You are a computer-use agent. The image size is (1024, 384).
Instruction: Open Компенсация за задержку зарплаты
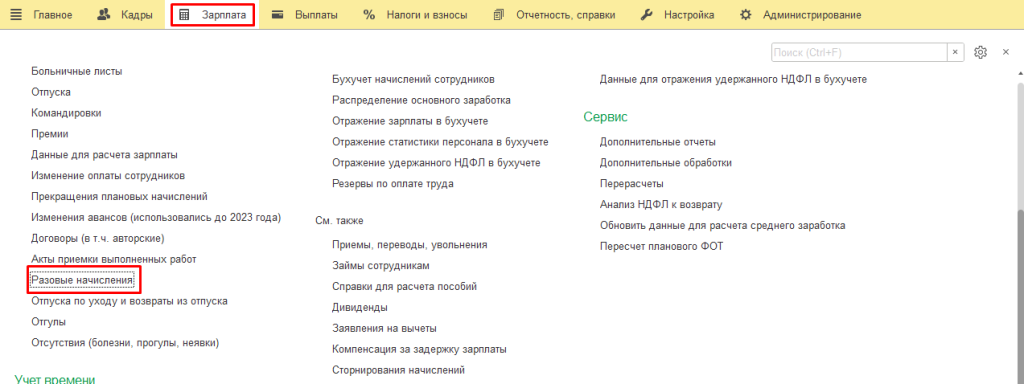[420, 349]
